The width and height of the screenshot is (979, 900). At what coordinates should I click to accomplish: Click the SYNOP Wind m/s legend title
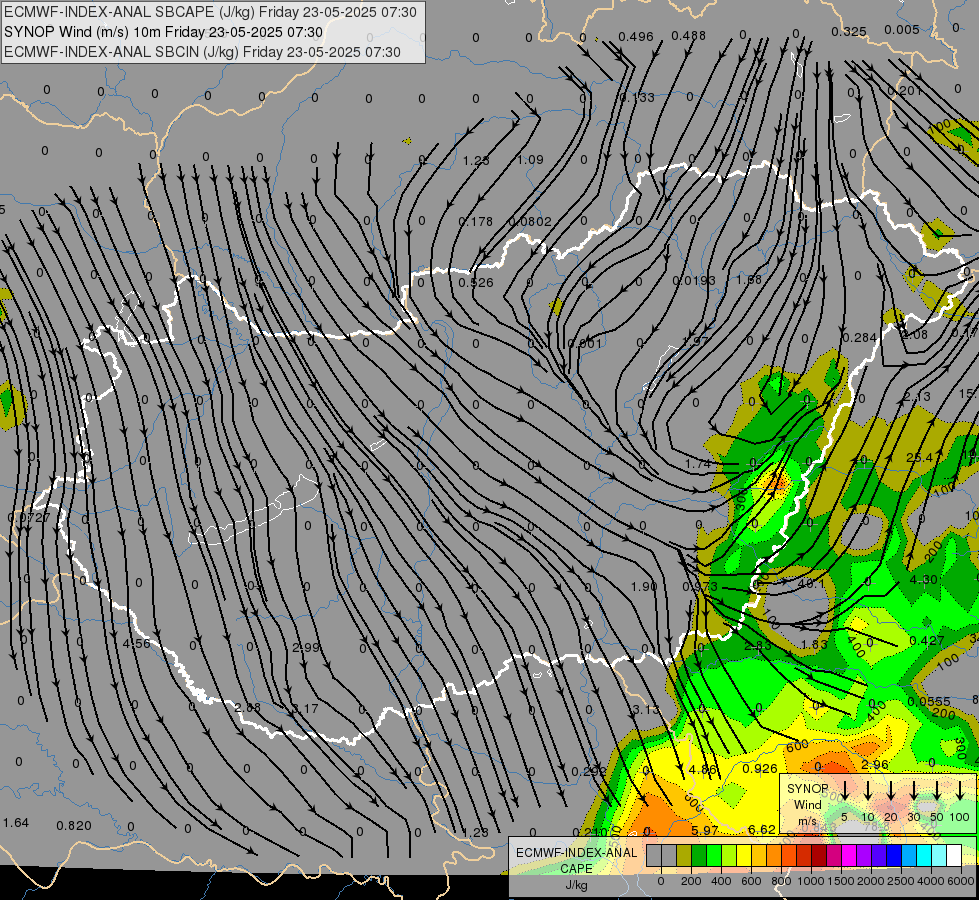pyautogui.click(x=808, y=804)
